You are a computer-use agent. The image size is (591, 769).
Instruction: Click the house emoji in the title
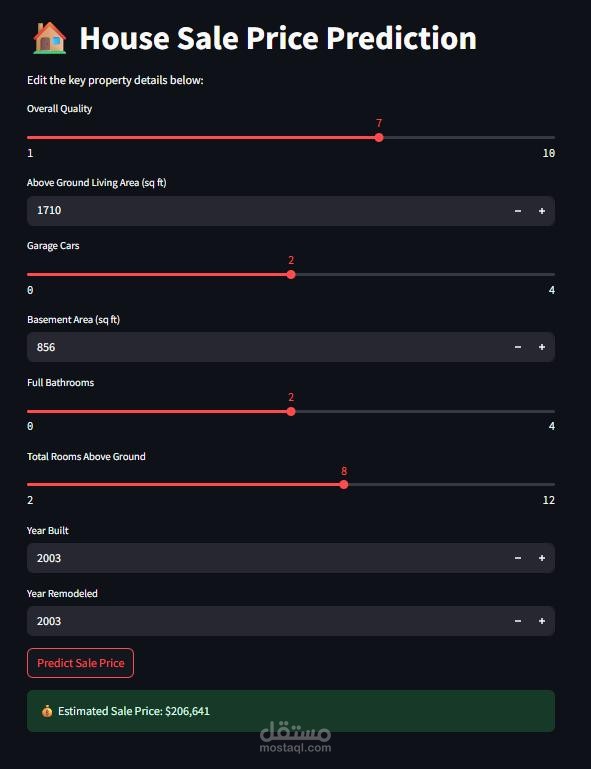click(50, 38)
